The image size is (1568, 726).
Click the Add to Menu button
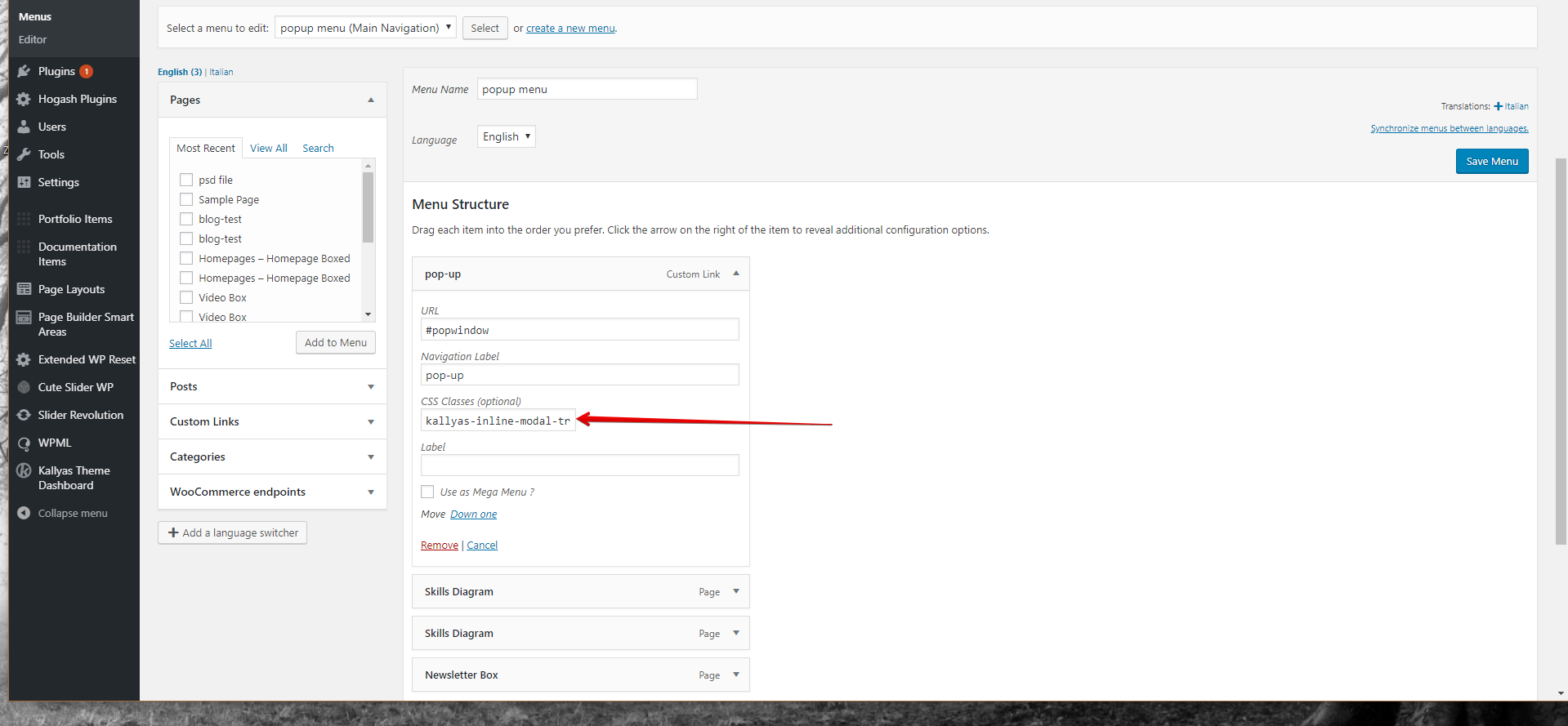pyautogui.click(x=336, y=342)
